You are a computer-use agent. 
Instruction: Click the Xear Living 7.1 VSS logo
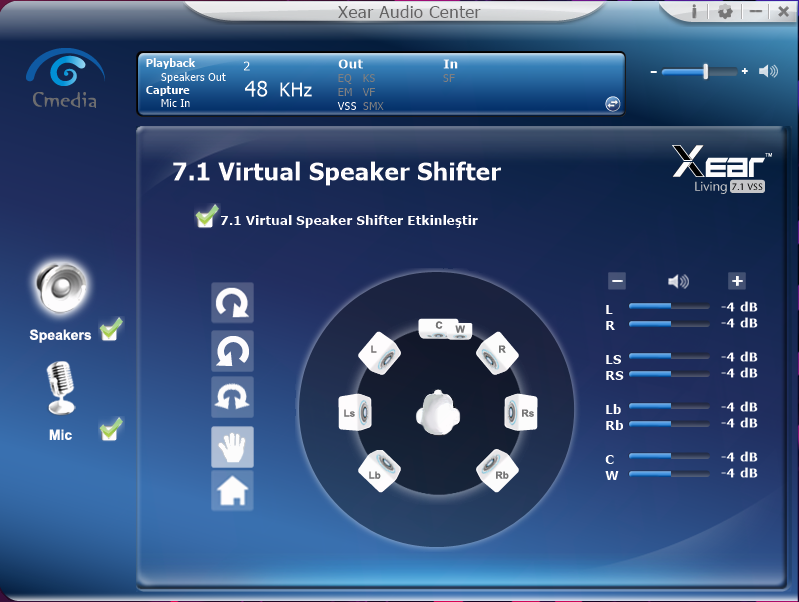coord(722,169)
